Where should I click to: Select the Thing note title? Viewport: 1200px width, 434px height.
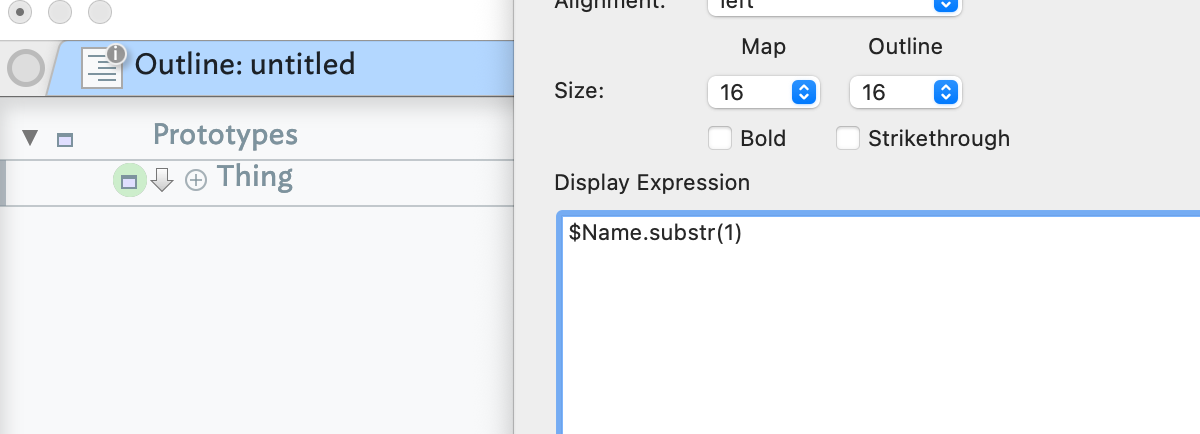255,178
